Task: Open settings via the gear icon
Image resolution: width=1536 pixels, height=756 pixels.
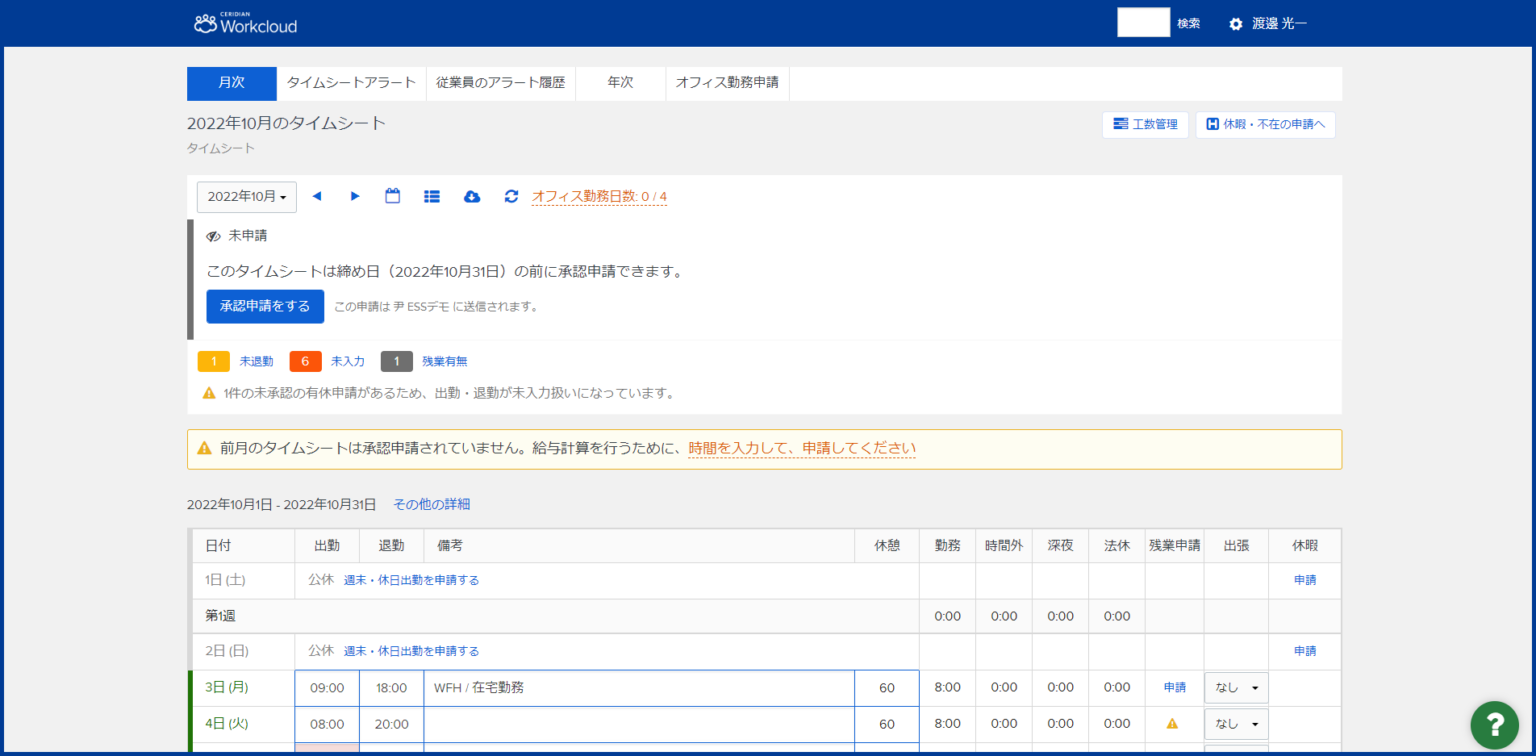Action: tap(1235, 22)
